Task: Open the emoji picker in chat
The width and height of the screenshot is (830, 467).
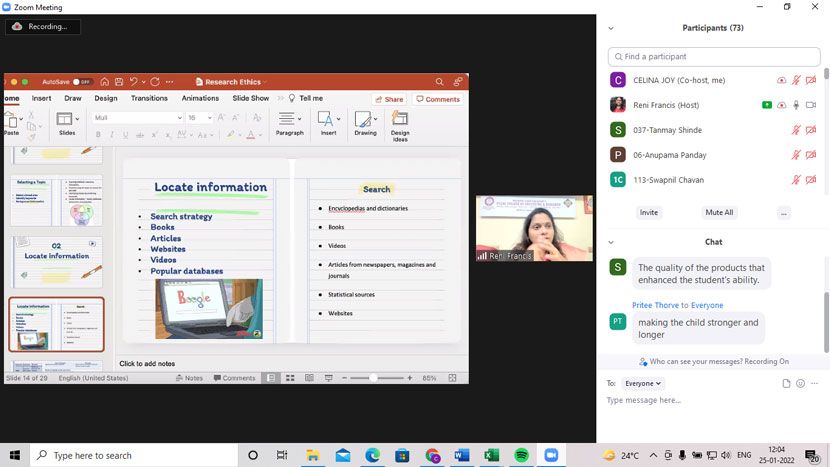Action: [801, 383]
